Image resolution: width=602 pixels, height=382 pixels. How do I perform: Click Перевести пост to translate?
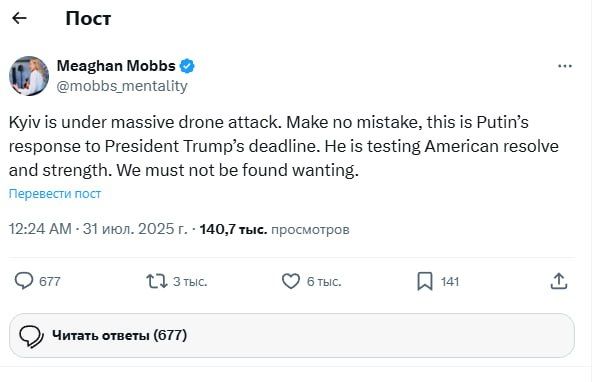pos(55,193)
